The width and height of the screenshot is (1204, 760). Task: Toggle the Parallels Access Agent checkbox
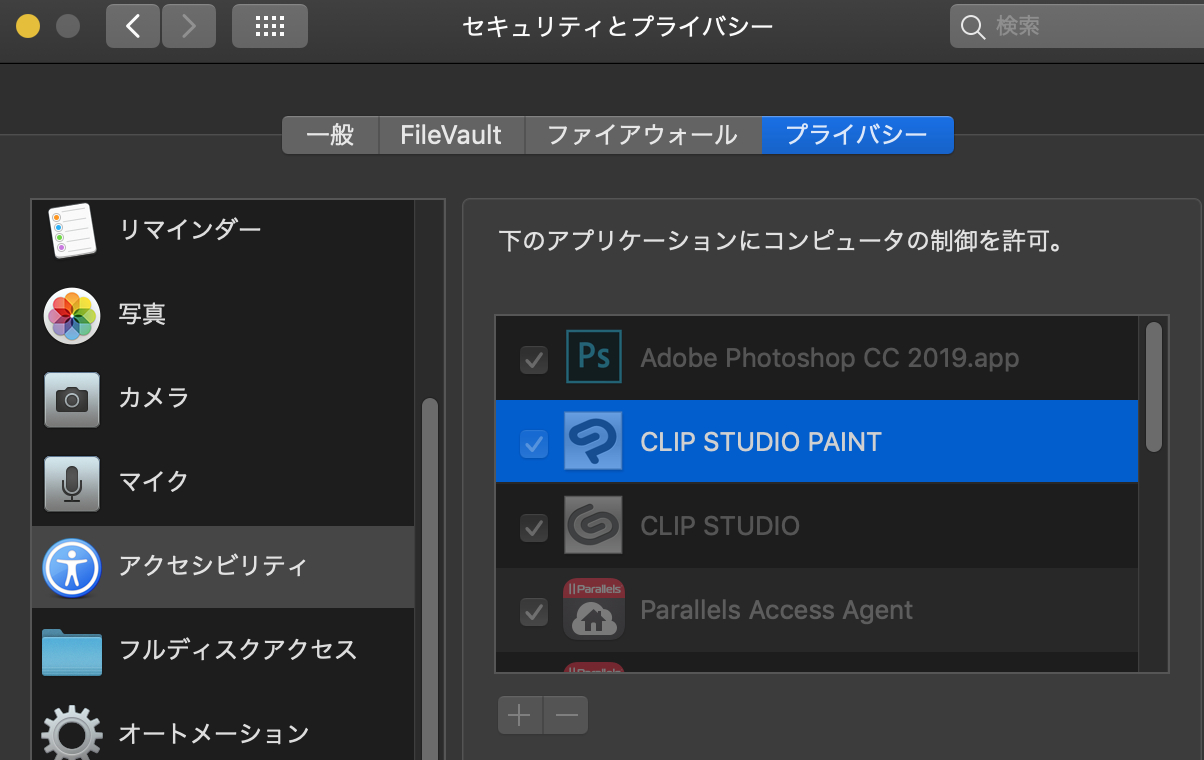tap(534, 611)
